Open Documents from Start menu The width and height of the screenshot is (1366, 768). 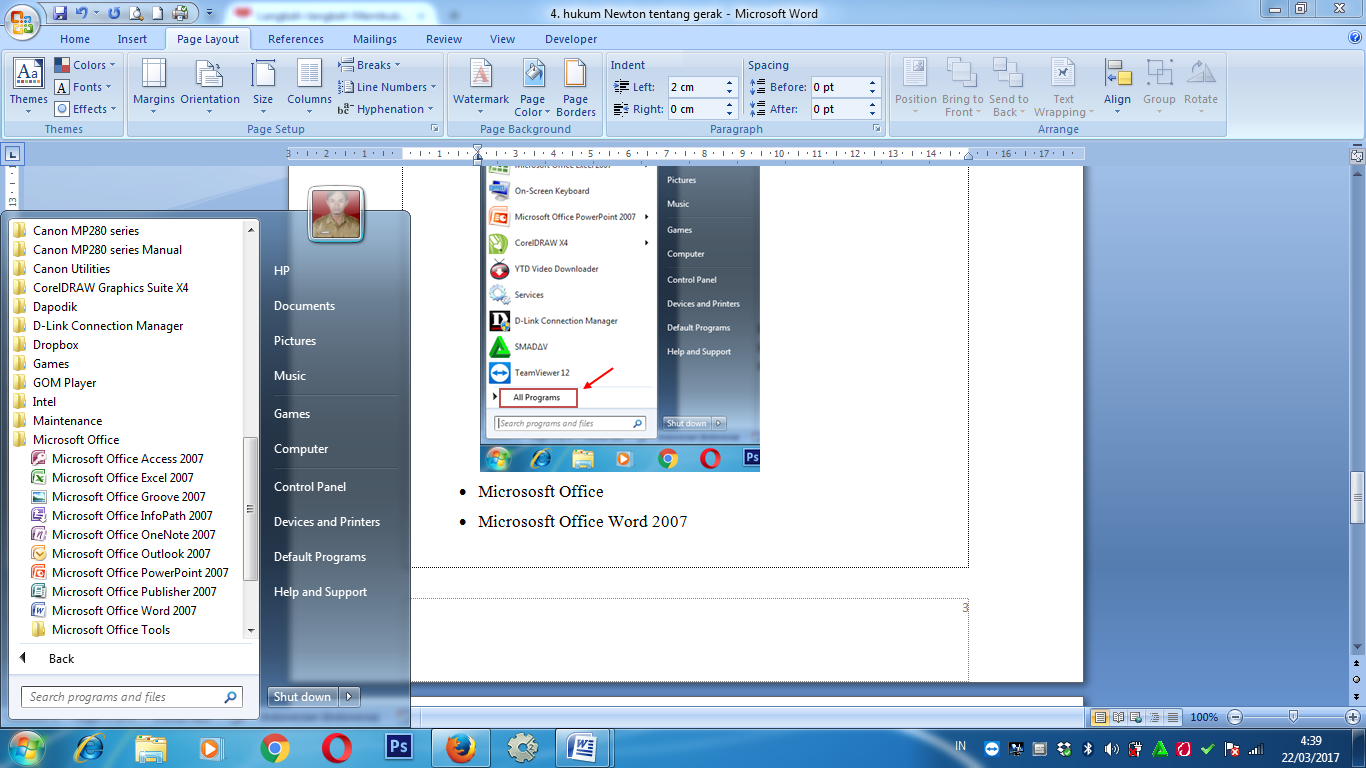(x=304, y=306)
